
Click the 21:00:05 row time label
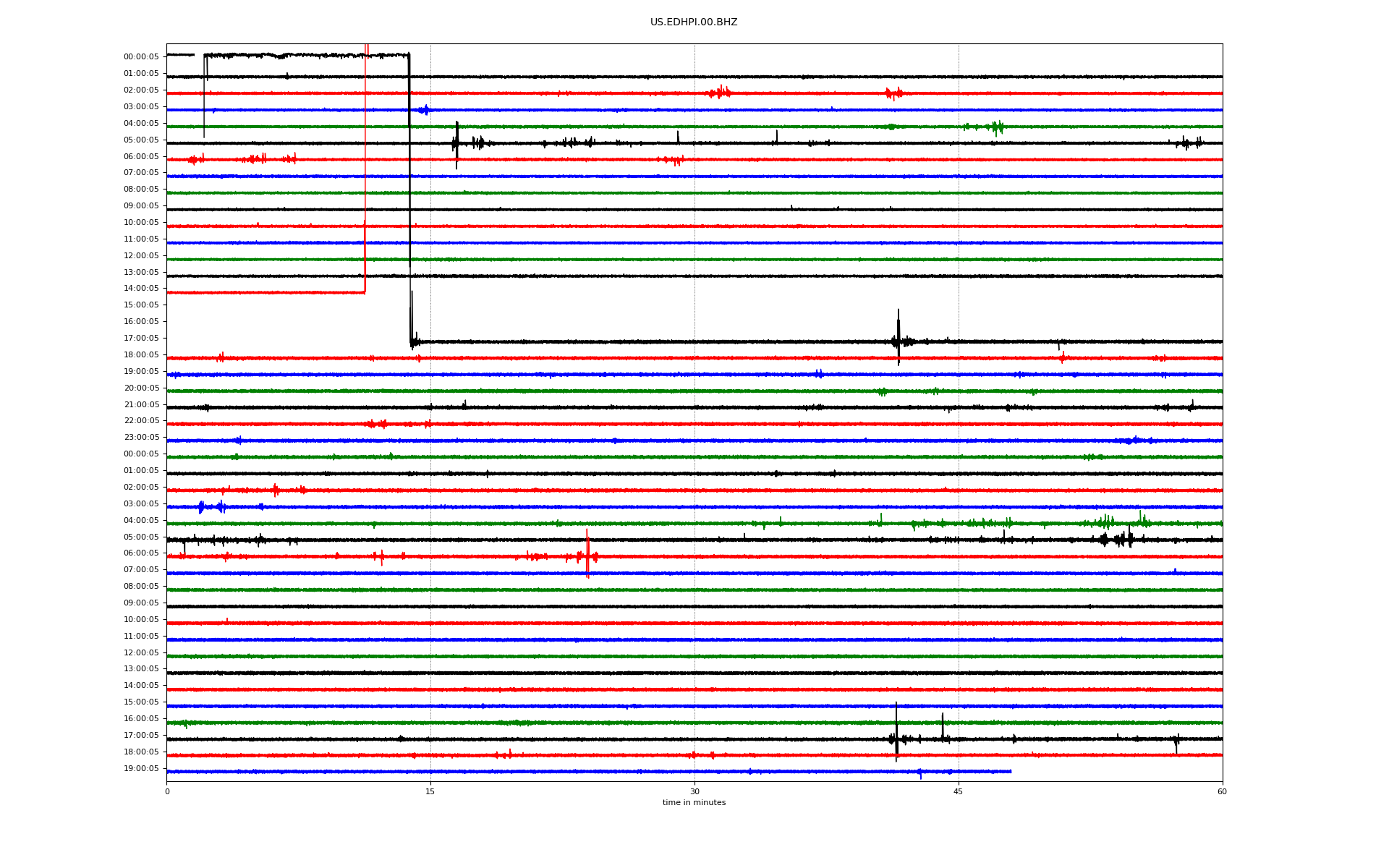pos(141,404)
